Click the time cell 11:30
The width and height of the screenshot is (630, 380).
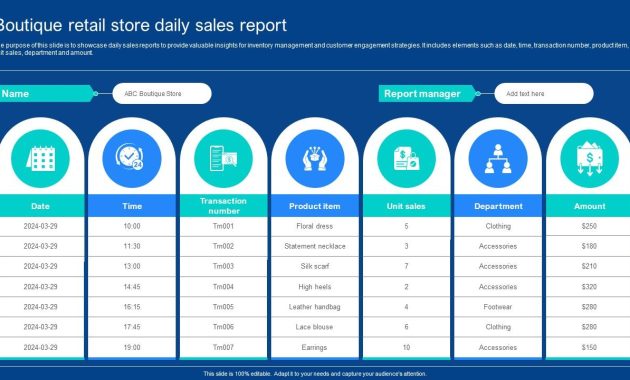tap(132, 246)
